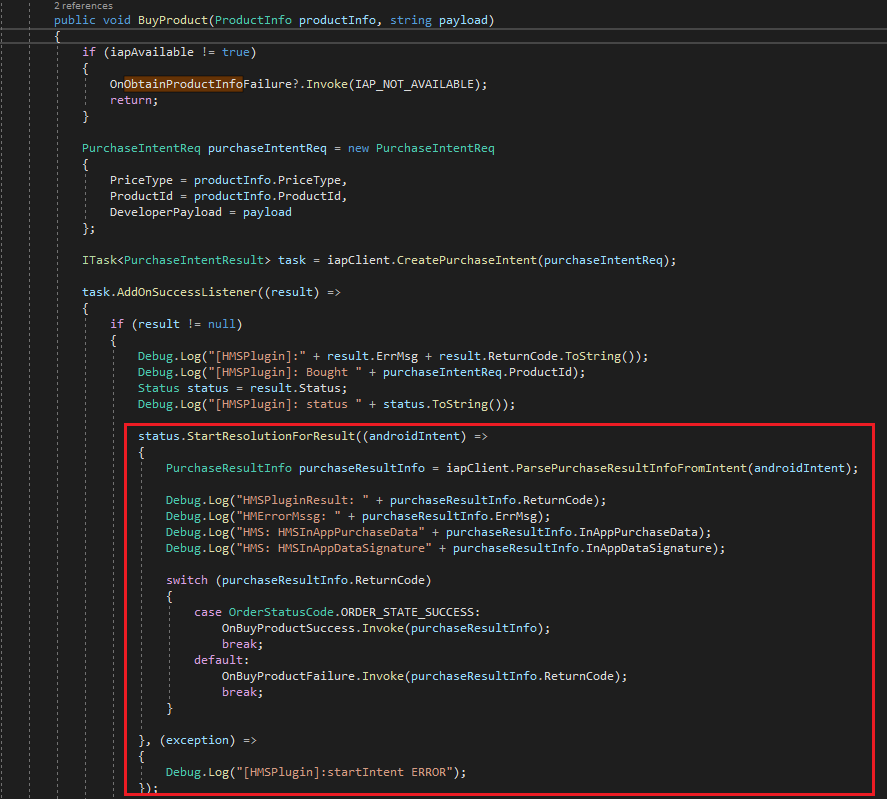Viewport: 887px width, 799px height.
Task: Click Debug.Log 'HMSInAppDataSignature' line
Action: [x=445, y=548]
